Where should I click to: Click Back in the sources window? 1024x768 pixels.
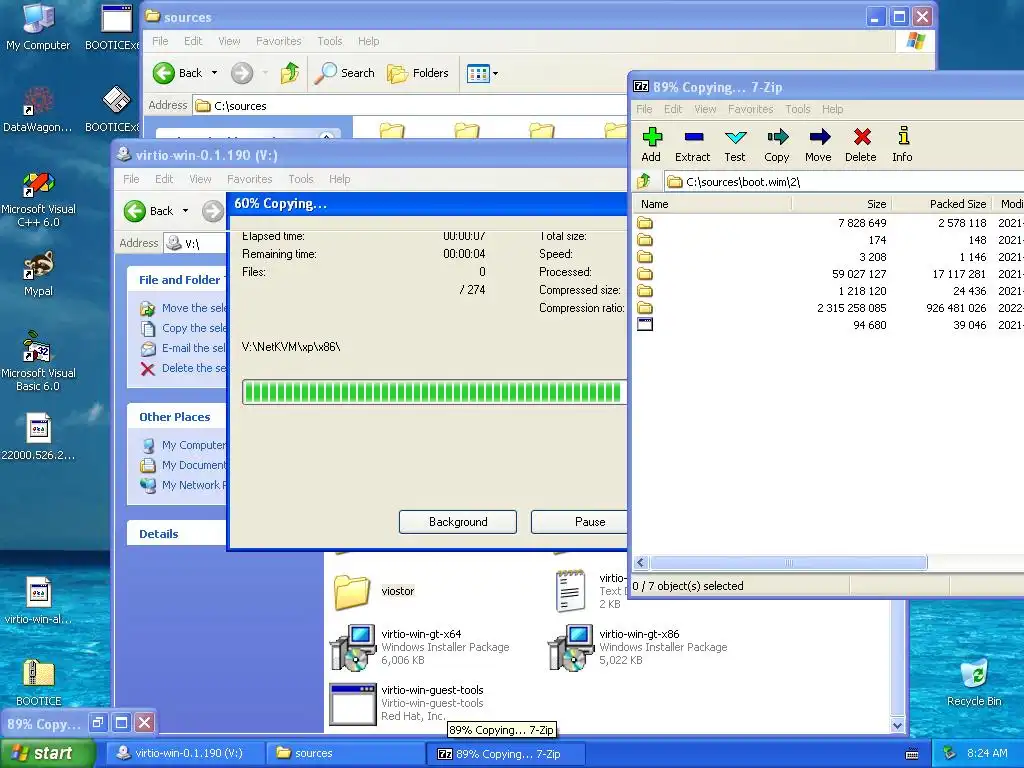point(178,73)
